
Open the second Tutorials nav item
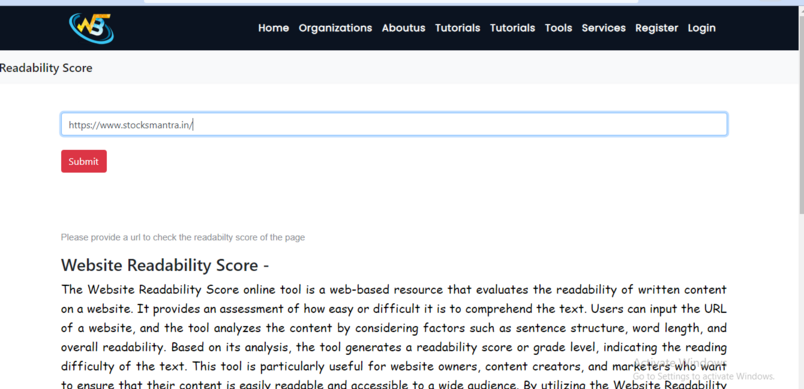512,28
